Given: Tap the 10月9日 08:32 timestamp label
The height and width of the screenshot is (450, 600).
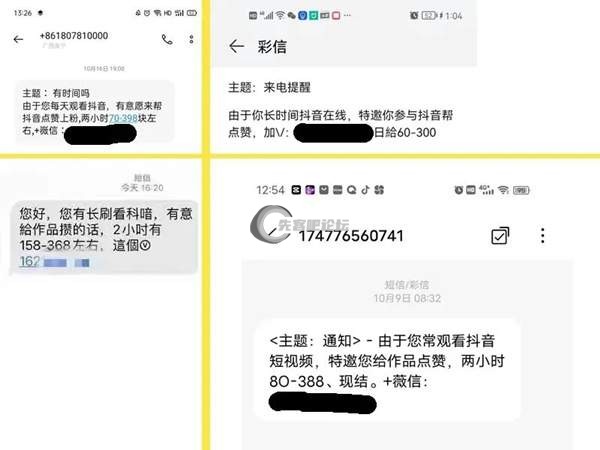Looking at the screenshot, I should pyautogui.click(x=407, y=298).
